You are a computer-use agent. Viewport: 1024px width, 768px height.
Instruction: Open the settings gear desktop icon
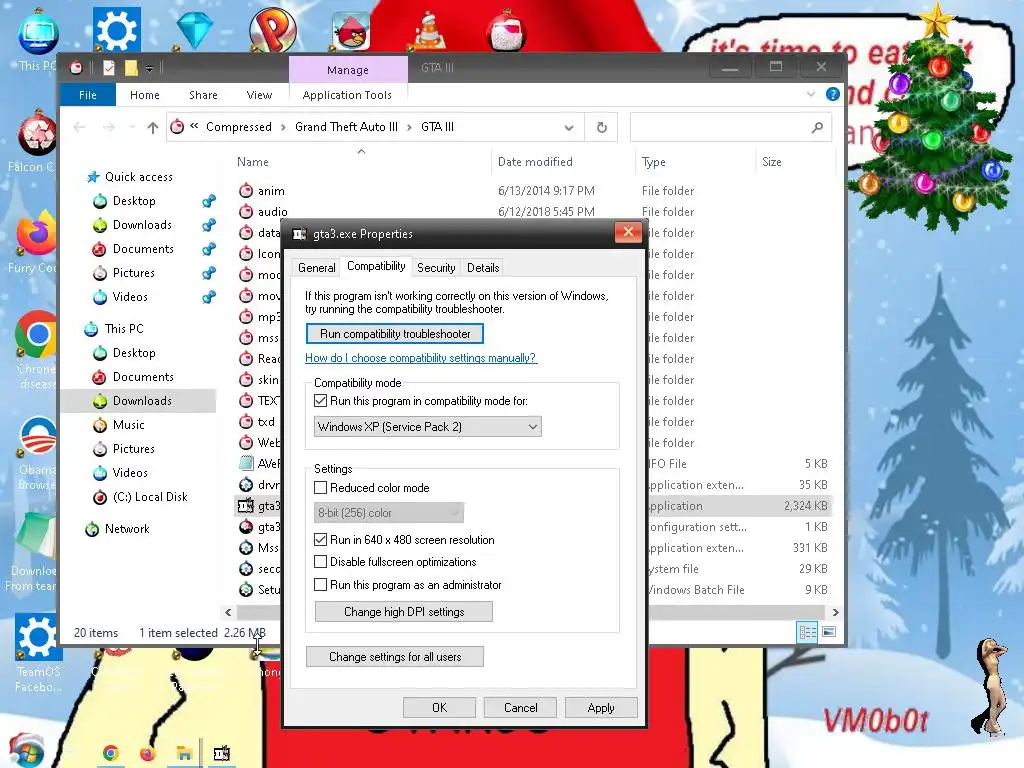tap(116, 30)
